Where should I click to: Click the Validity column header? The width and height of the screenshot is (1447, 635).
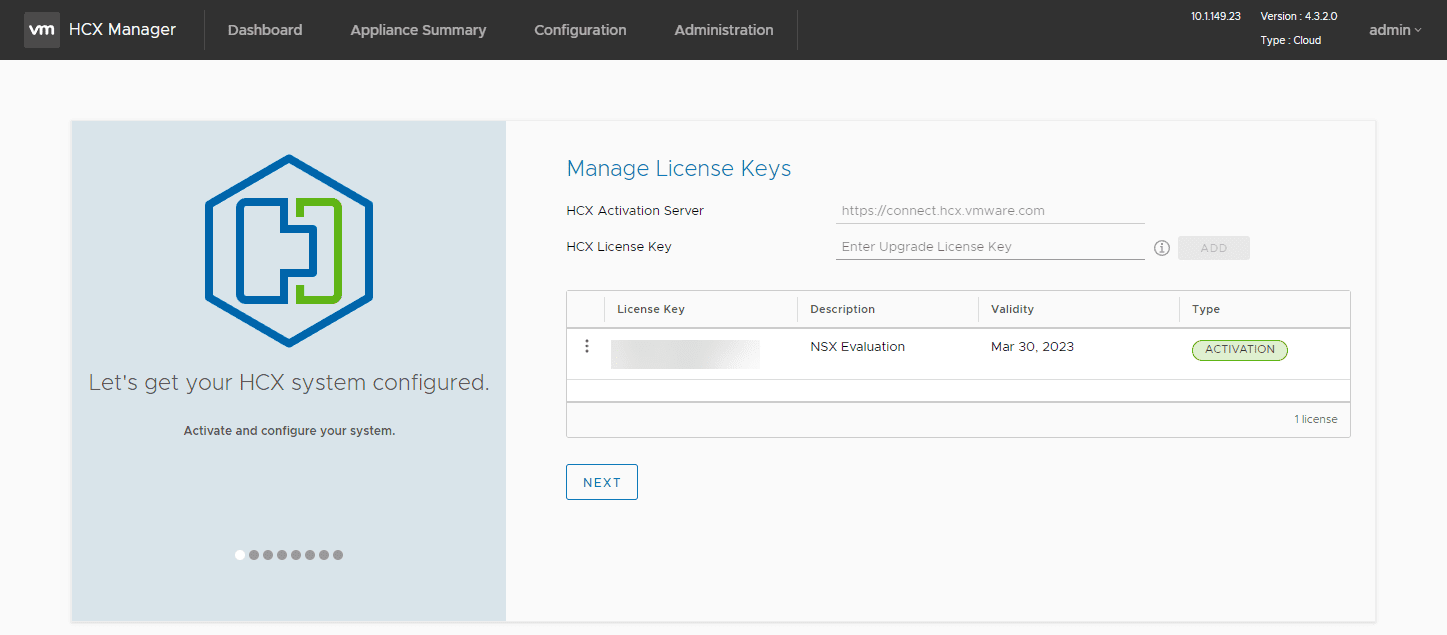pos(1012,309)
